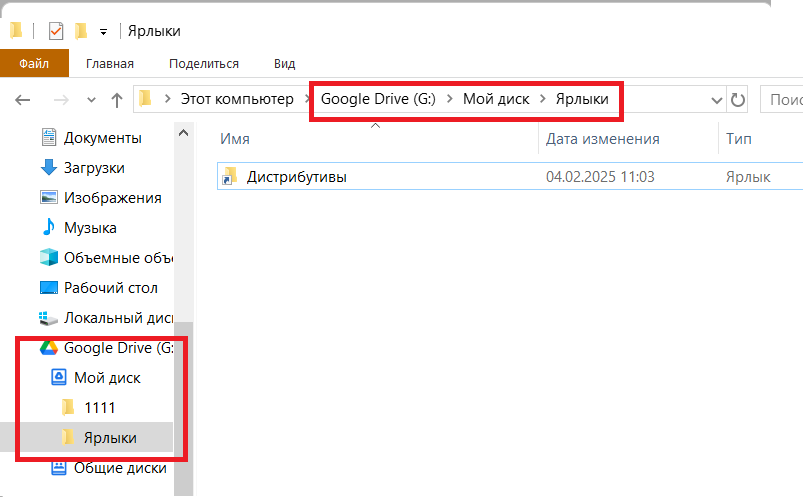
Task: Click Мой диск in the address breadcrumb
Action: click(x=495, y=99)
